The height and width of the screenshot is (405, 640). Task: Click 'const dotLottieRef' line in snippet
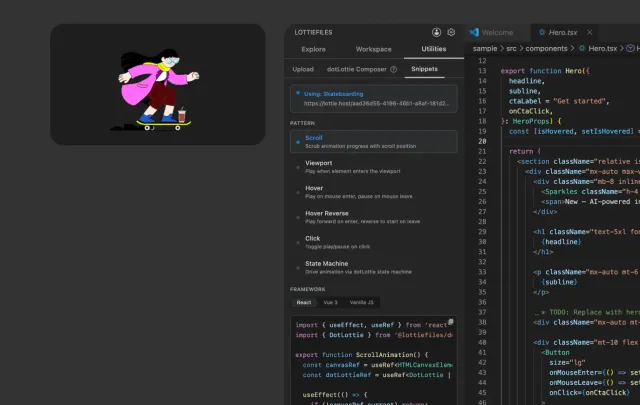[376, 375]
